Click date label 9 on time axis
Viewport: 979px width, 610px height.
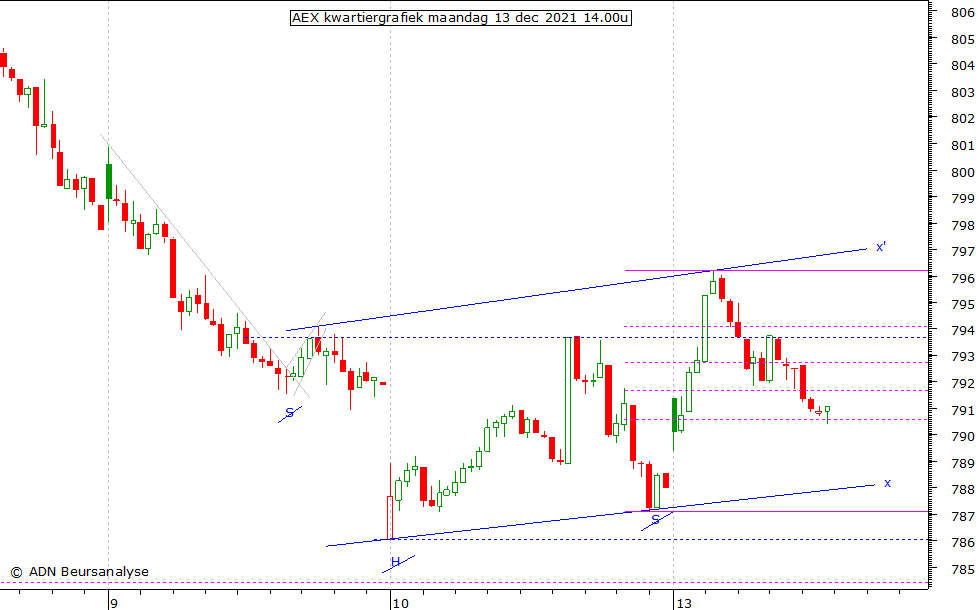tap(114, 603)
